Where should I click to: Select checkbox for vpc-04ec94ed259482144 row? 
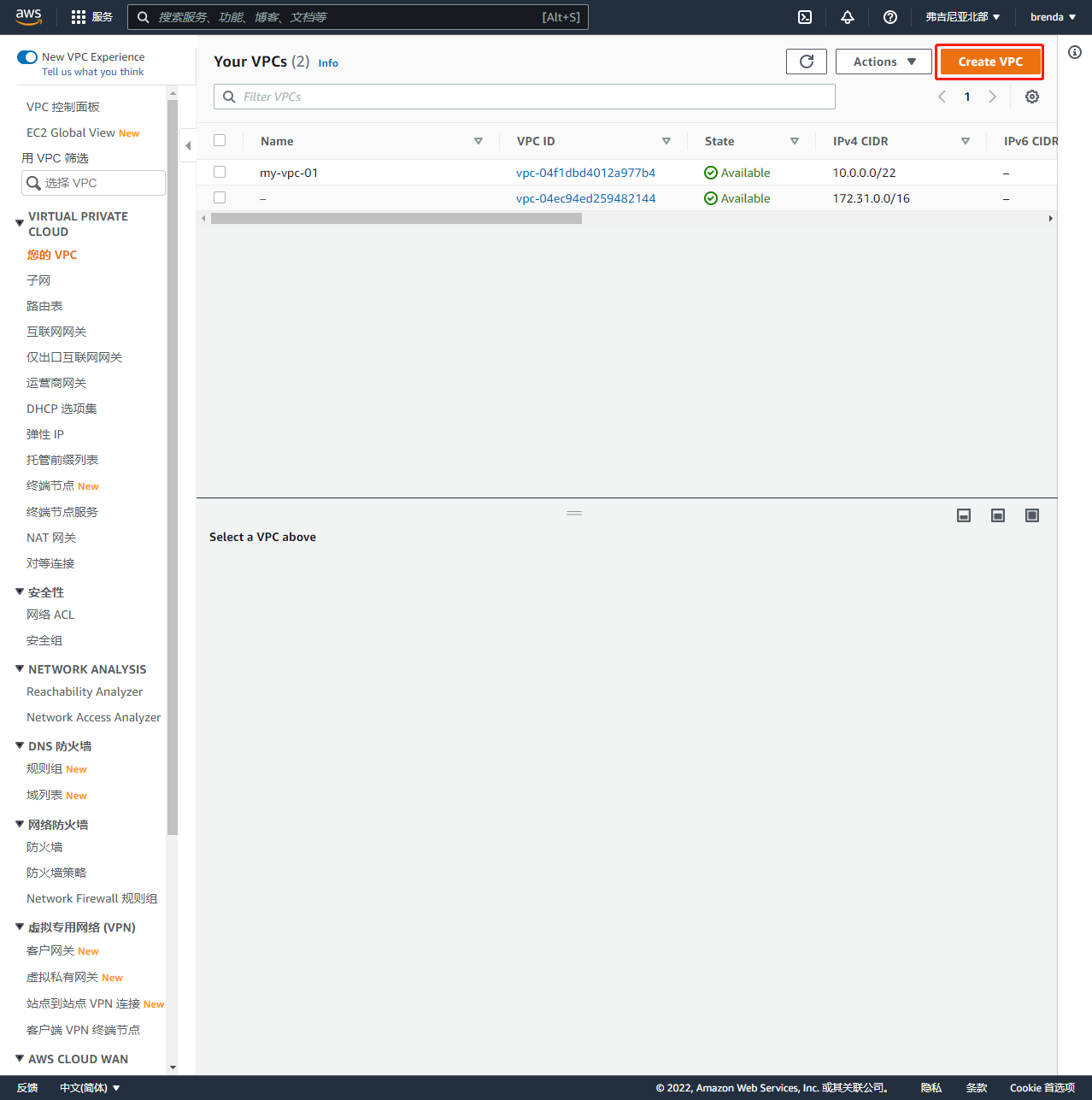coord(220,197)
